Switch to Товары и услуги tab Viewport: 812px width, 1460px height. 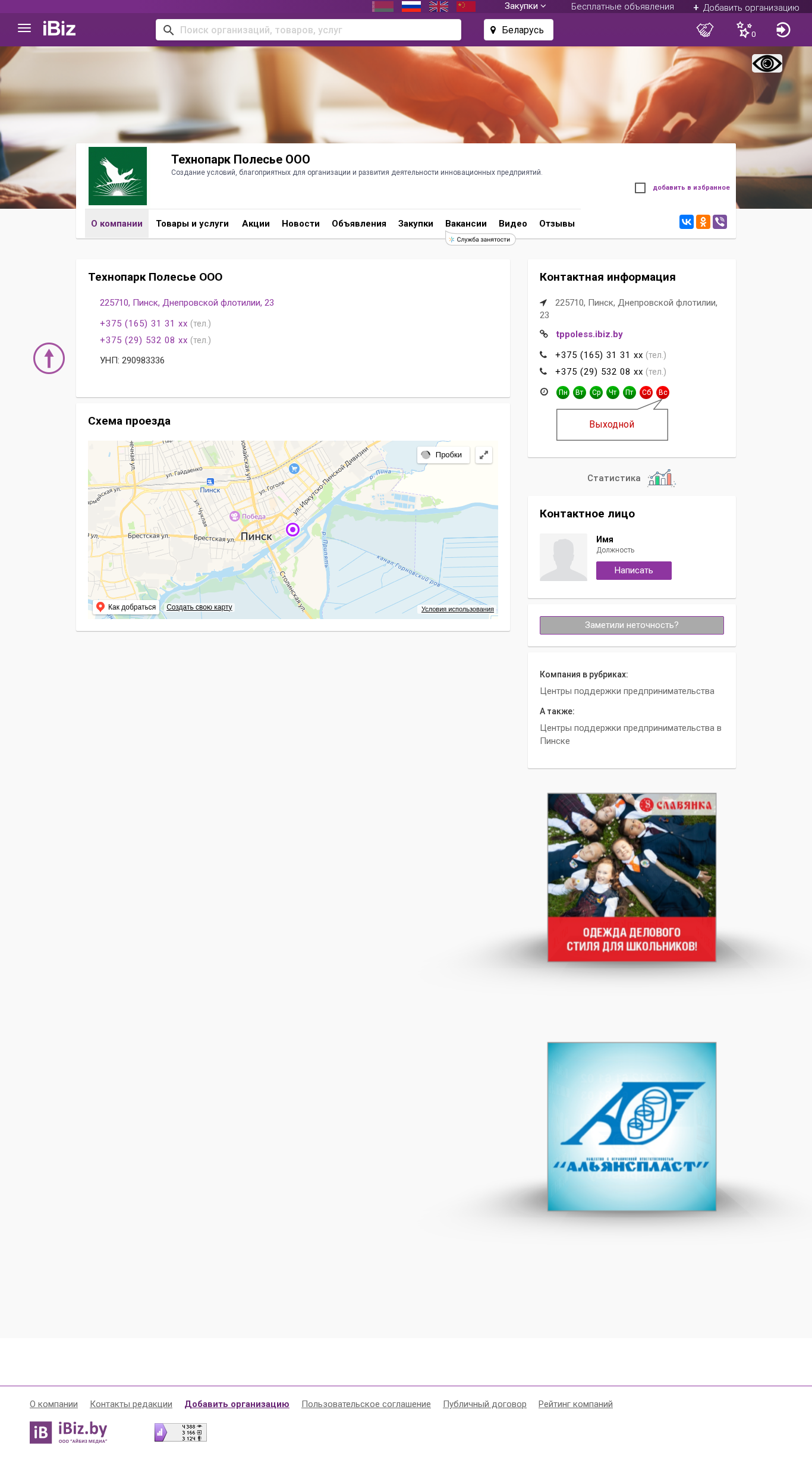pos(193,224)
